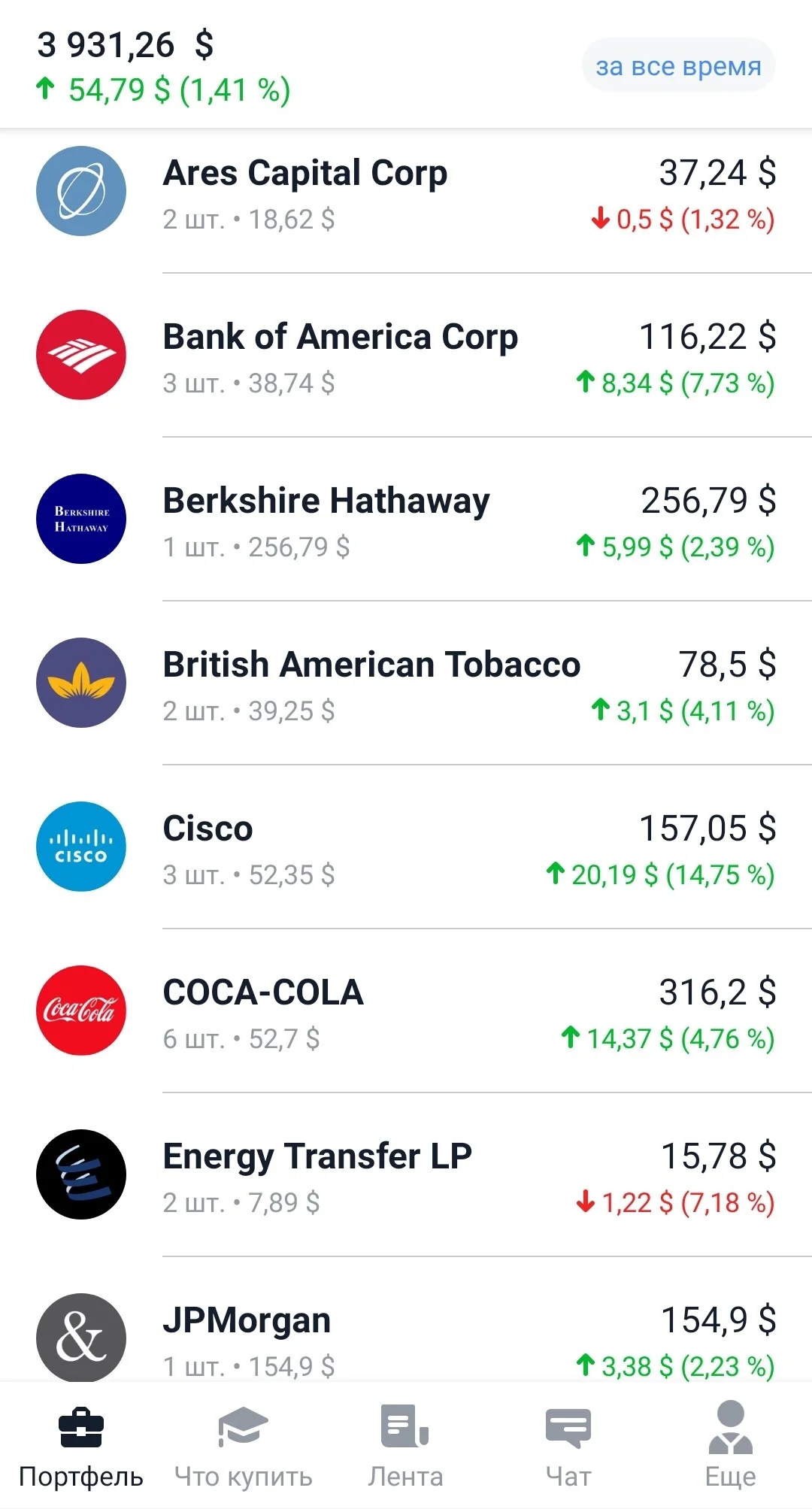Open the Еще profile tab
The width and height of the screenshot is (812, 1509).
[731, 1447]
